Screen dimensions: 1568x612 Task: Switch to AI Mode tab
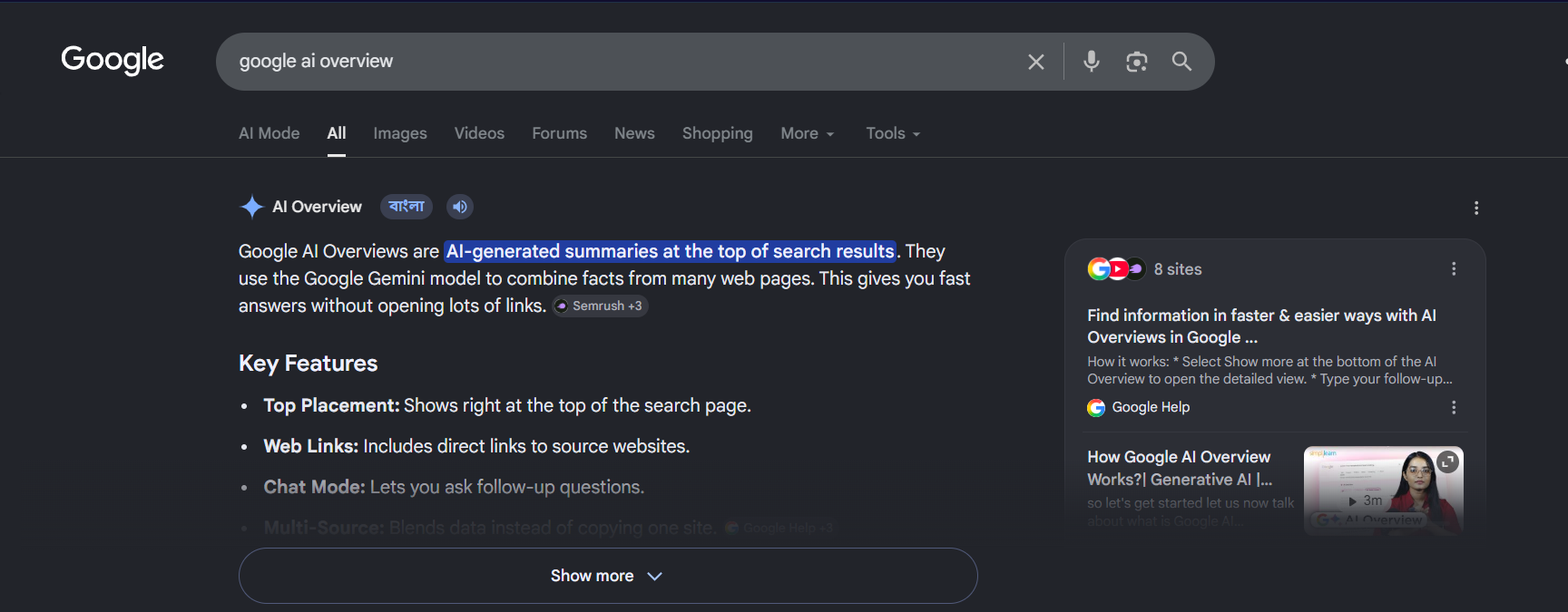click(x=269, y=133)
